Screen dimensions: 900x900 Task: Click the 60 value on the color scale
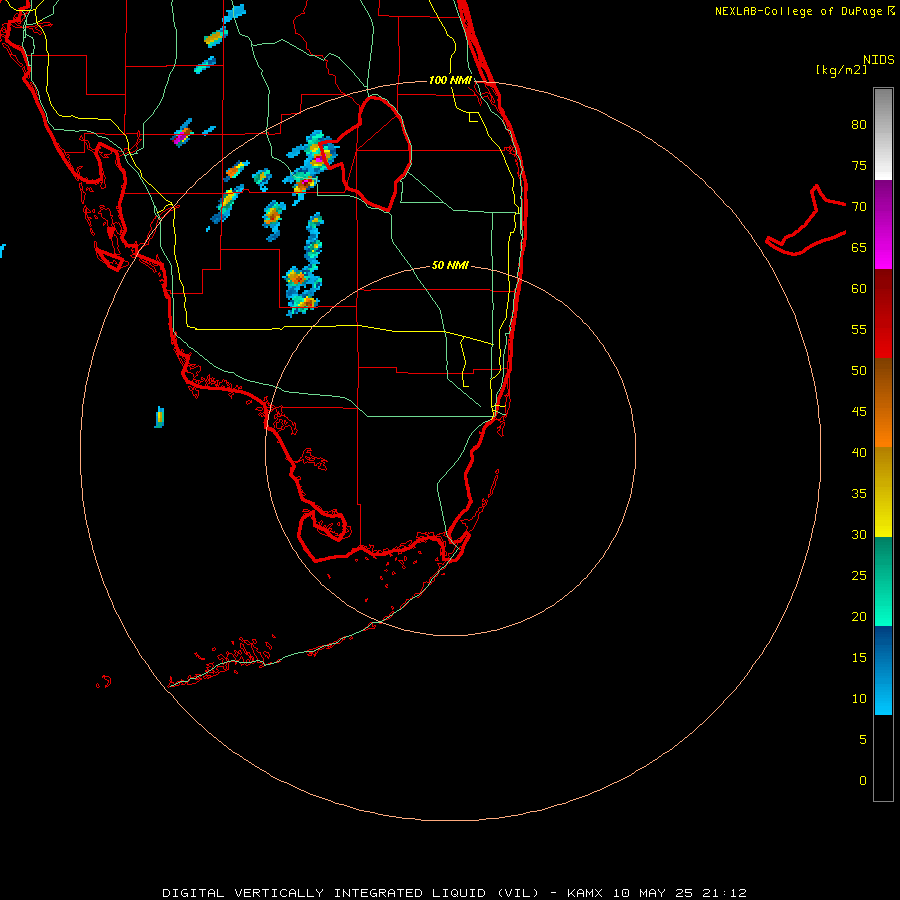coord(859,289)
